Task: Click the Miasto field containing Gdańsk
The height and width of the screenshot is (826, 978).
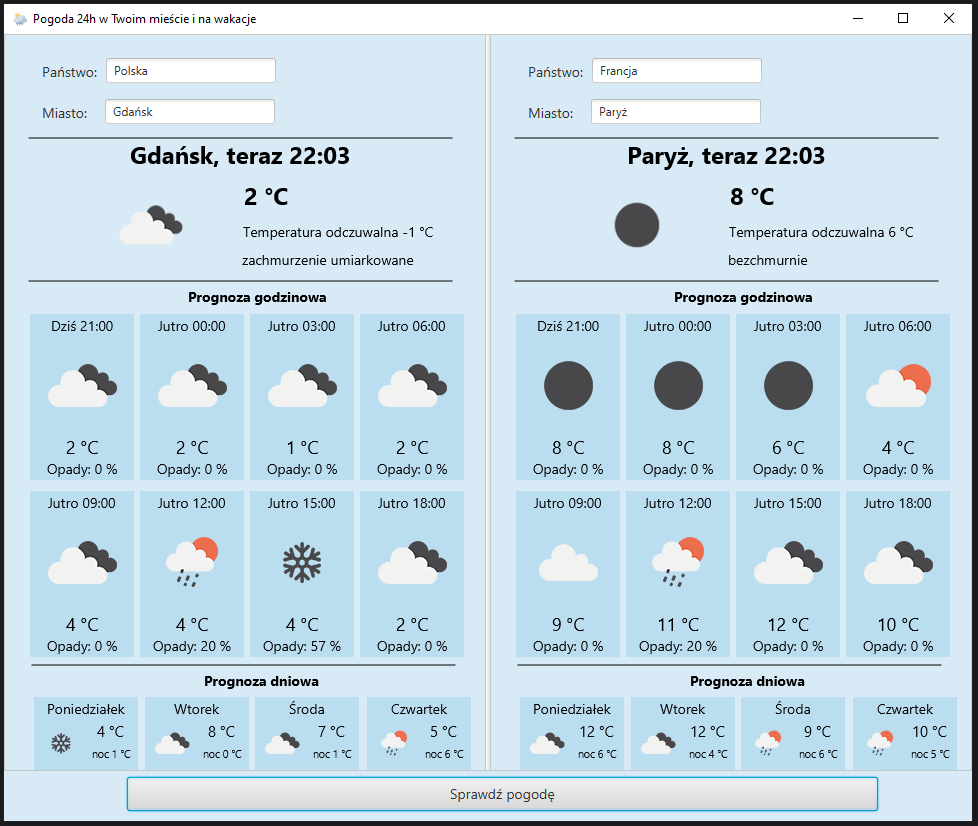Action: point(189,112)
